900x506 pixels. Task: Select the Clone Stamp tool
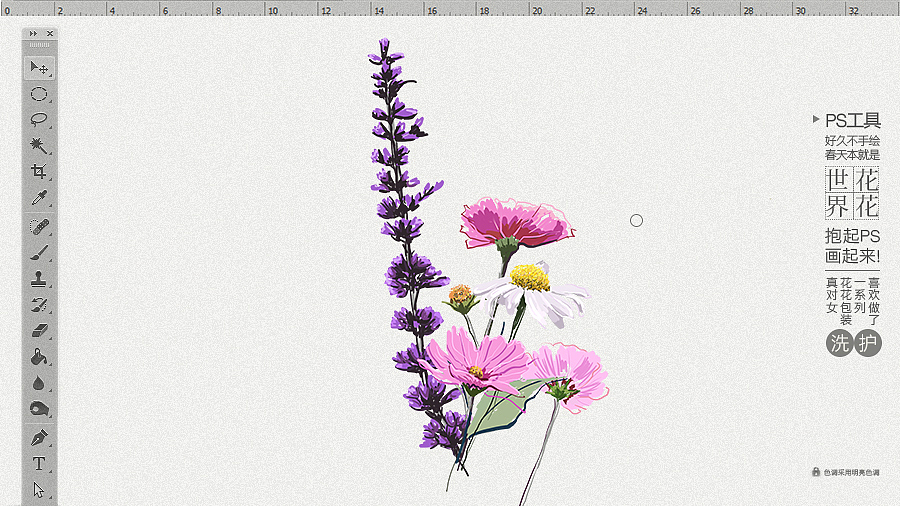[x=39, y=279]
